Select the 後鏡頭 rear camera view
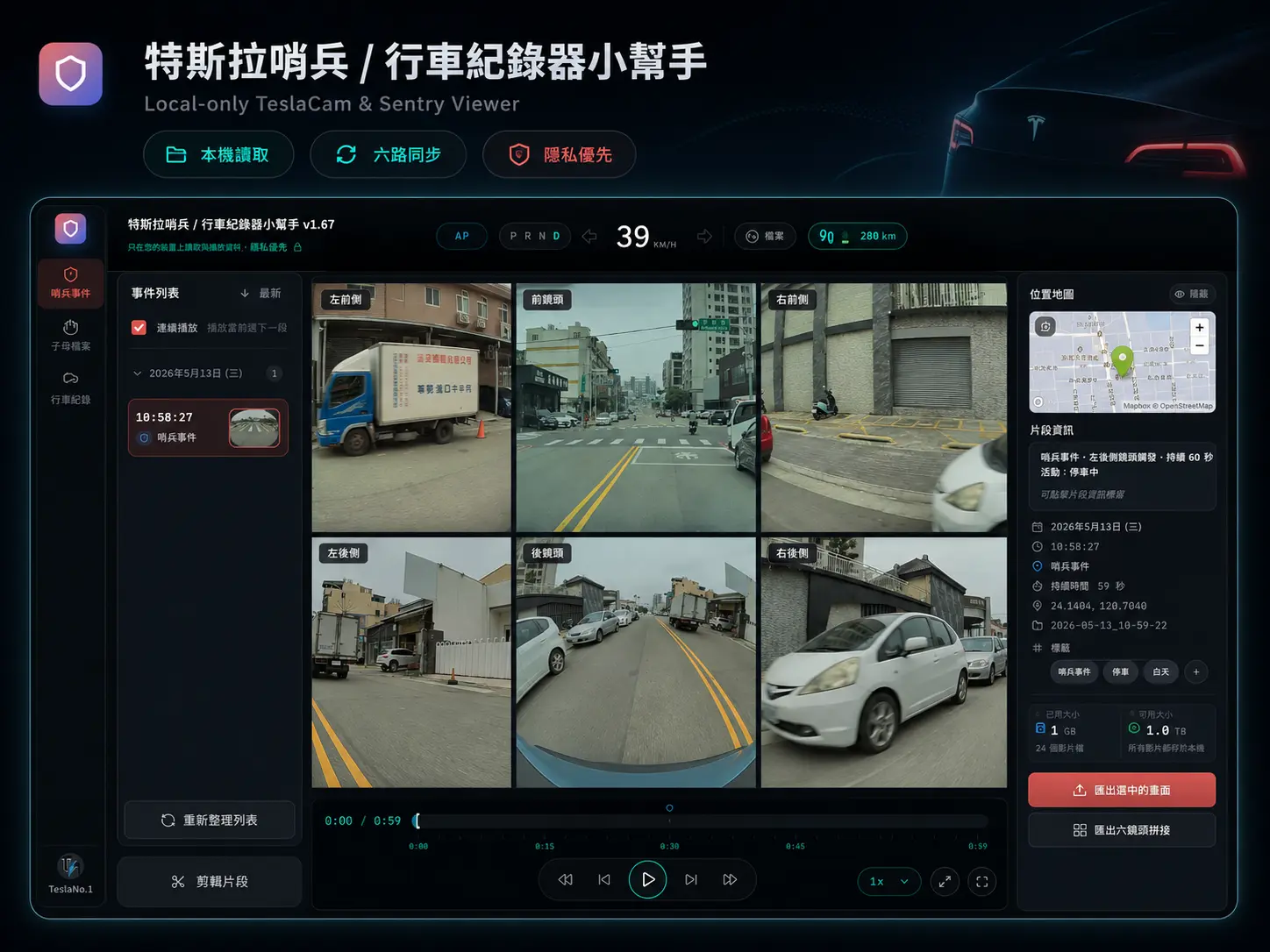1270x952 pixels. tap(636, 663)
